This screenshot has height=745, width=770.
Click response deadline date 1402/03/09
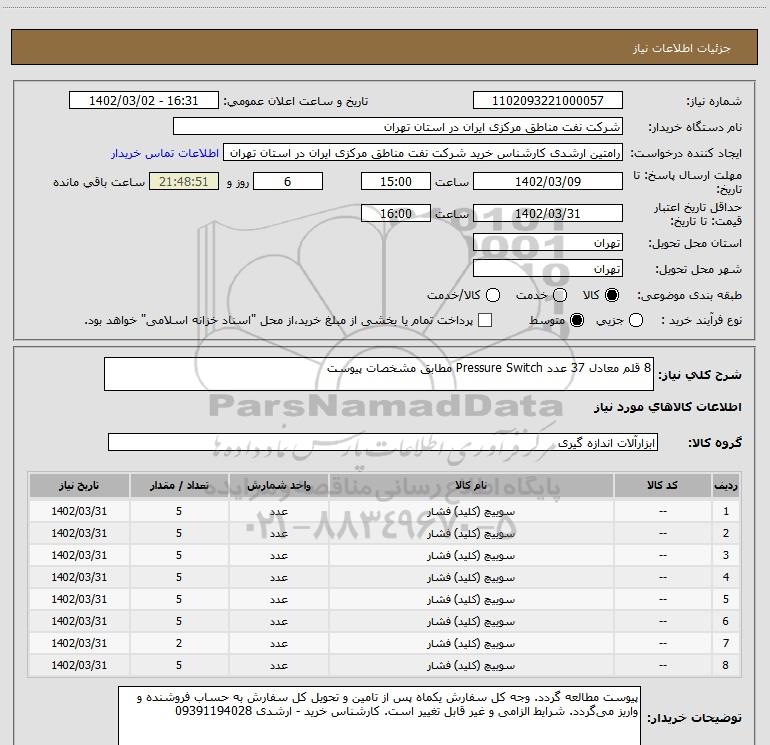tap(548, 181)
